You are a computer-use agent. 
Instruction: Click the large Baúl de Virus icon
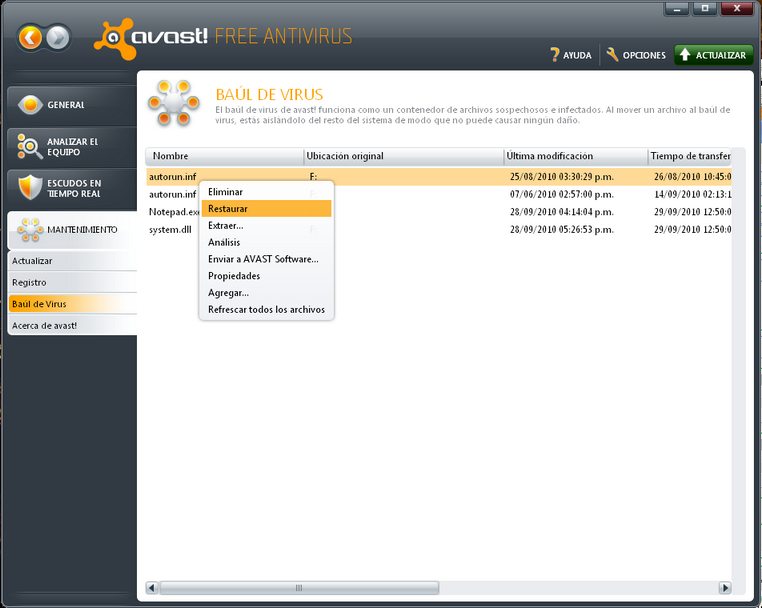pos(173,103)
